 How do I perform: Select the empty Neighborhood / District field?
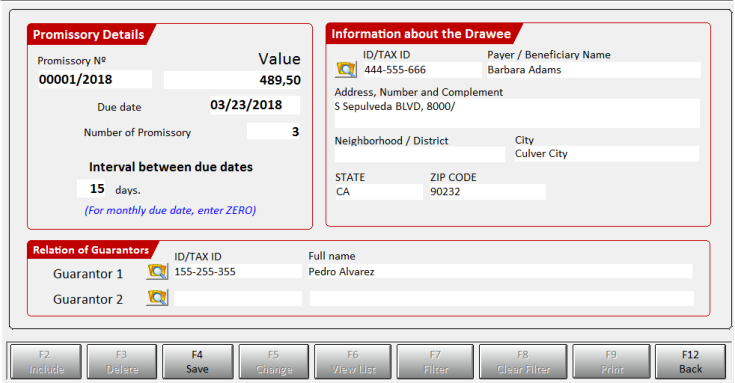coord(420,154)
